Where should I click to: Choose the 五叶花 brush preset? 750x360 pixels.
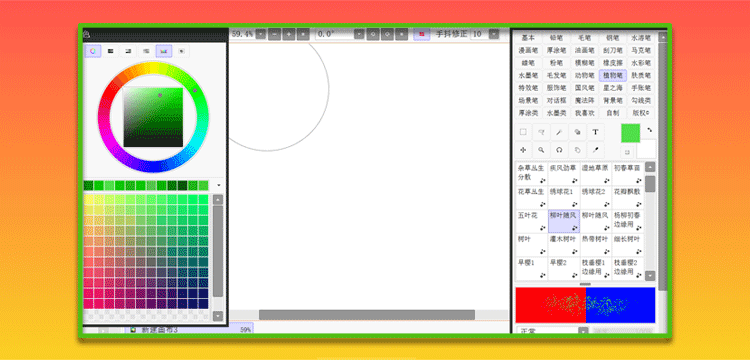[531, 221]
